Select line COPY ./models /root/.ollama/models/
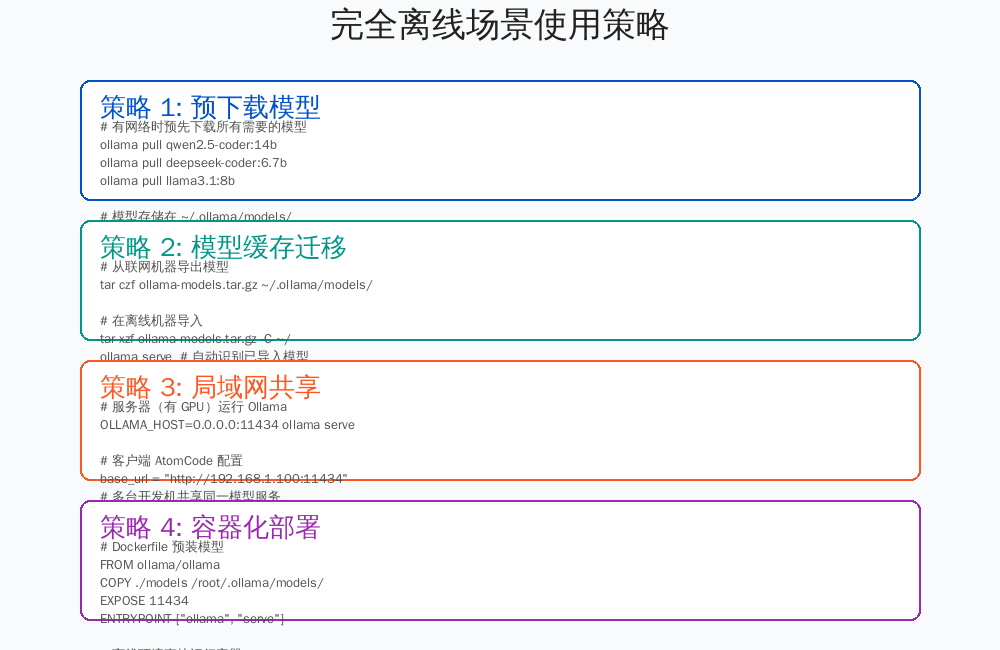Viewport: 1000px width, 650px height. pyautogui.click(x=212, y=582)
